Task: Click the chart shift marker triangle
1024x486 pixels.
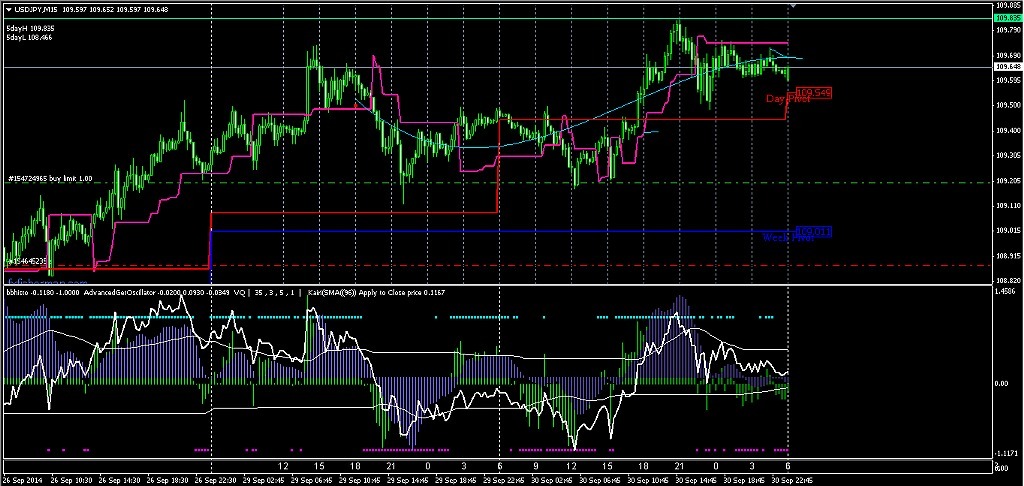Action: (793, 7)
